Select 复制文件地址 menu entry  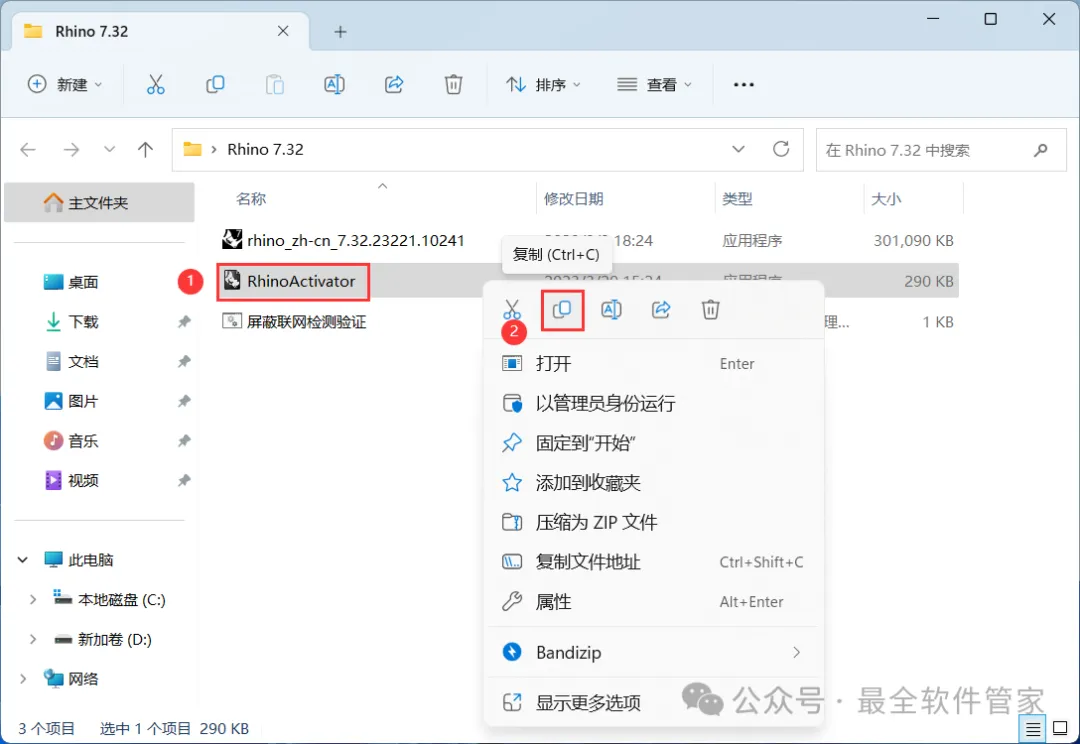(x=653, y=562)
